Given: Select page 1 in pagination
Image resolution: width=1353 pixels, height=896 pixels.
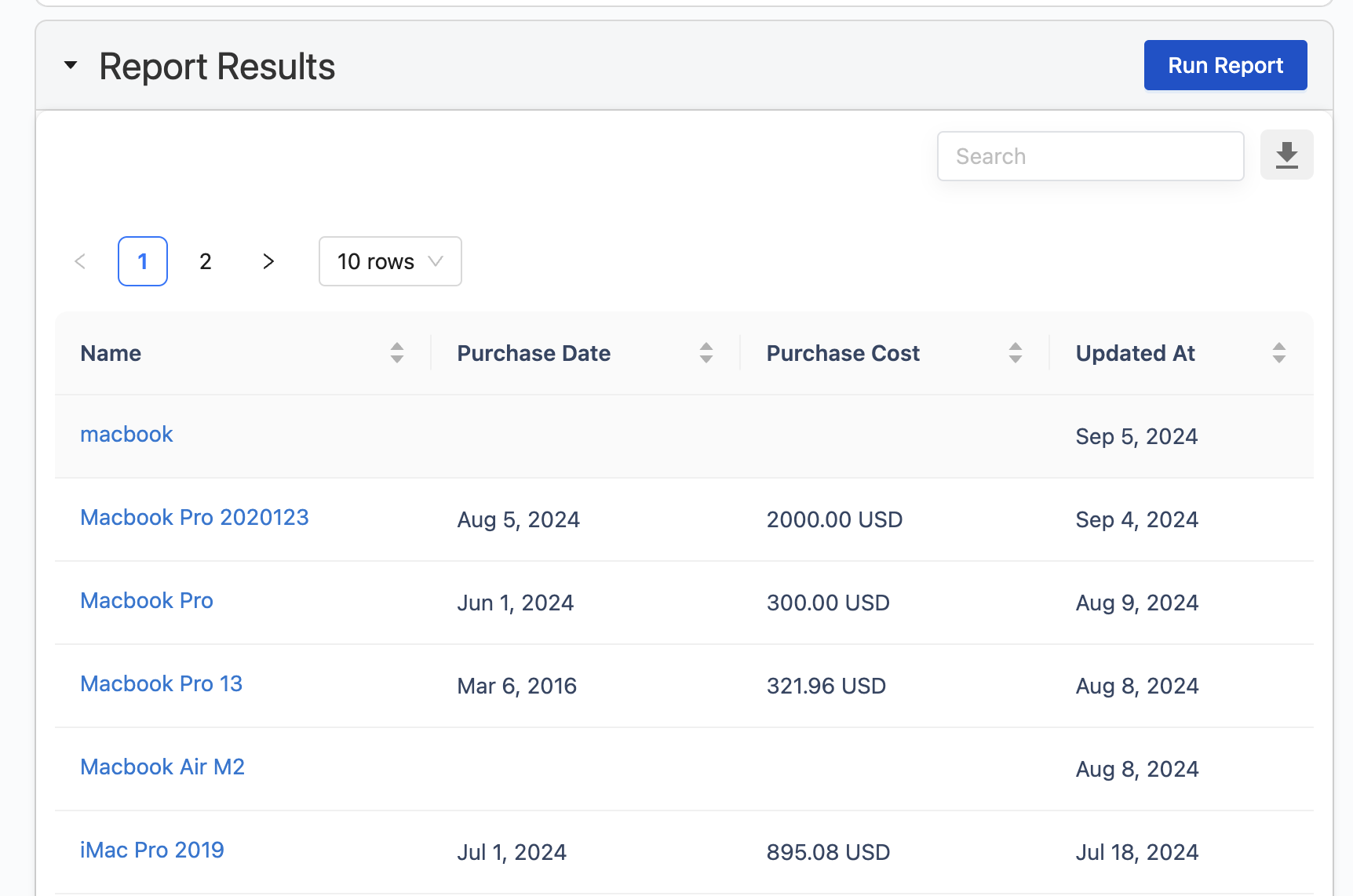Looking at the screenshot, I should [x=143, y=261].
